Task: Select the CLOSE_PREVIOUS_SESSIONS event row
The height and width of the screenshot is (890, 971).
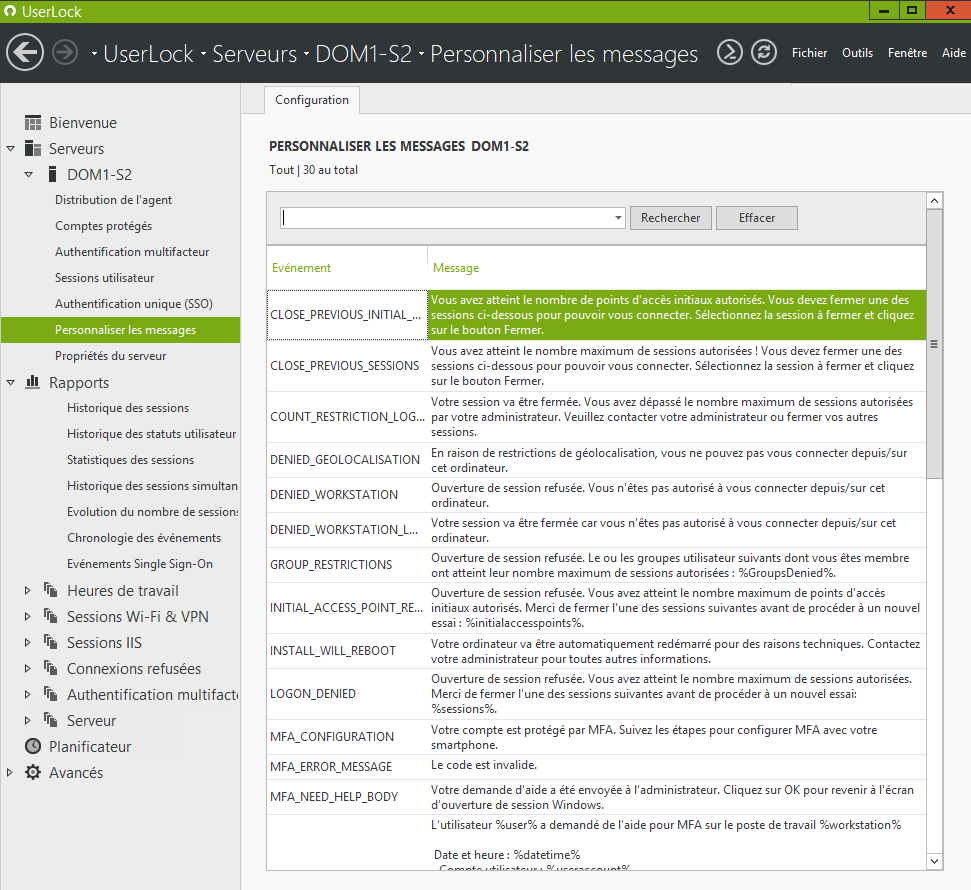Action: point(596,366)
